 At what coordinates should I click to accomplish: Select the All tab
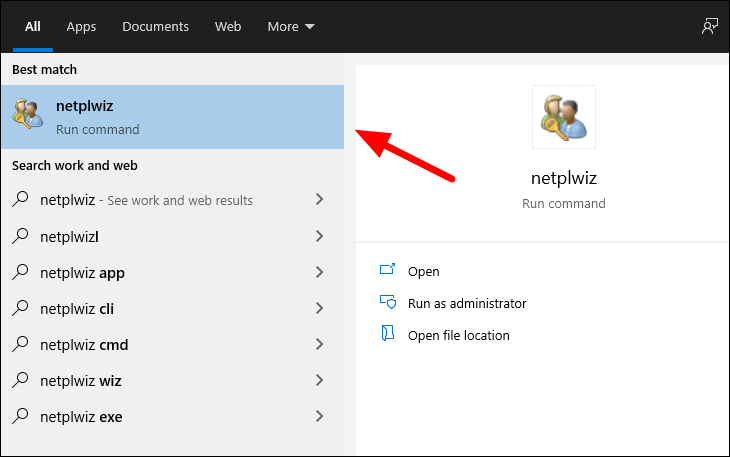click(x=33, y=27)
